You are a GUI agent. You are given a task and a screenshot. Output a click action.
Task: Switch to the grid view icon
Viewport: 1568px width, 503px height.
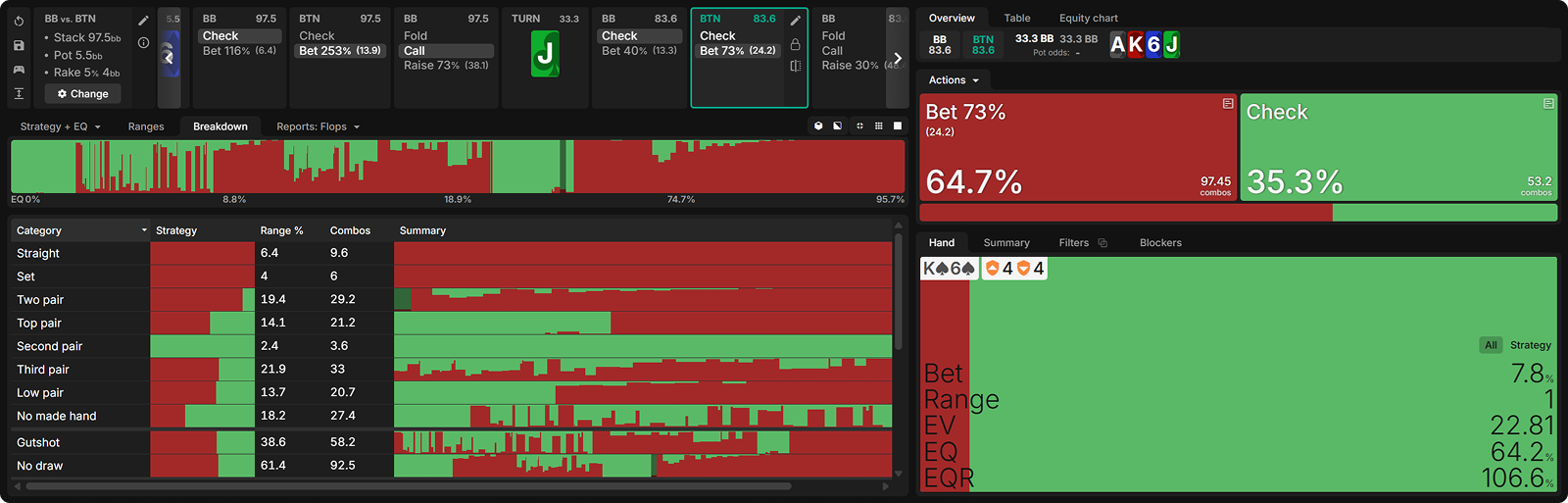point(878,126)
